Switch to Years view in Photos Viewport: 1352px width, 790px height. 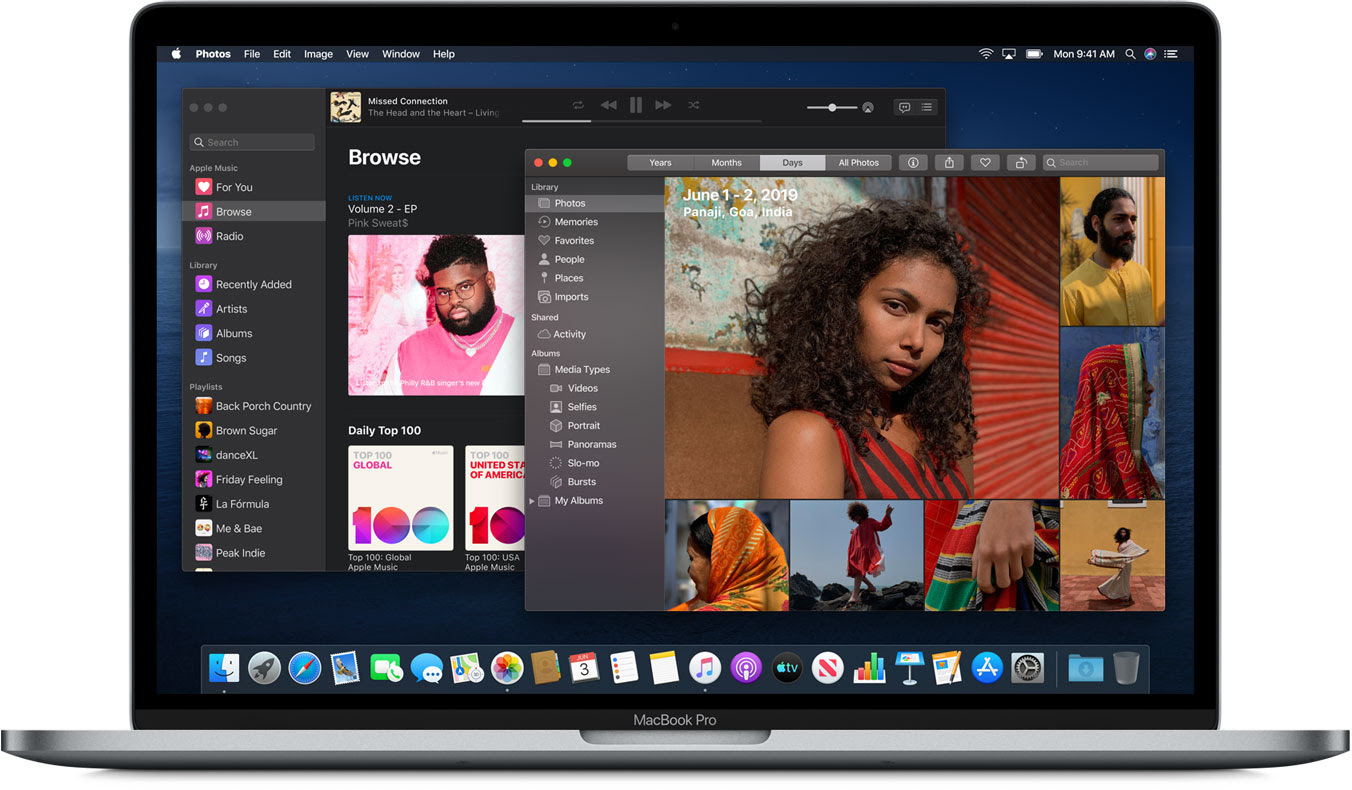pos(660,162)
